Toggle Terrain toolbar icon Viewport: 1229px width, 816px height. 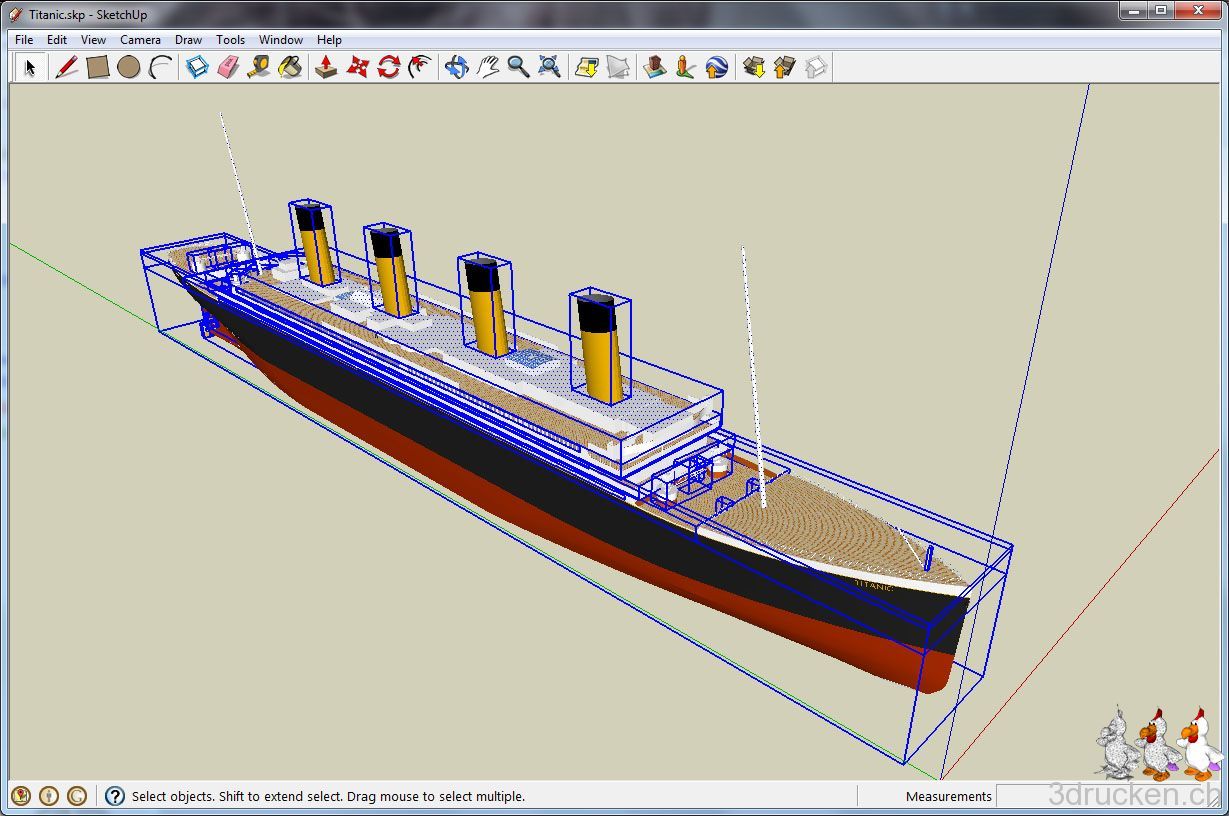click(x=618, y=67)
